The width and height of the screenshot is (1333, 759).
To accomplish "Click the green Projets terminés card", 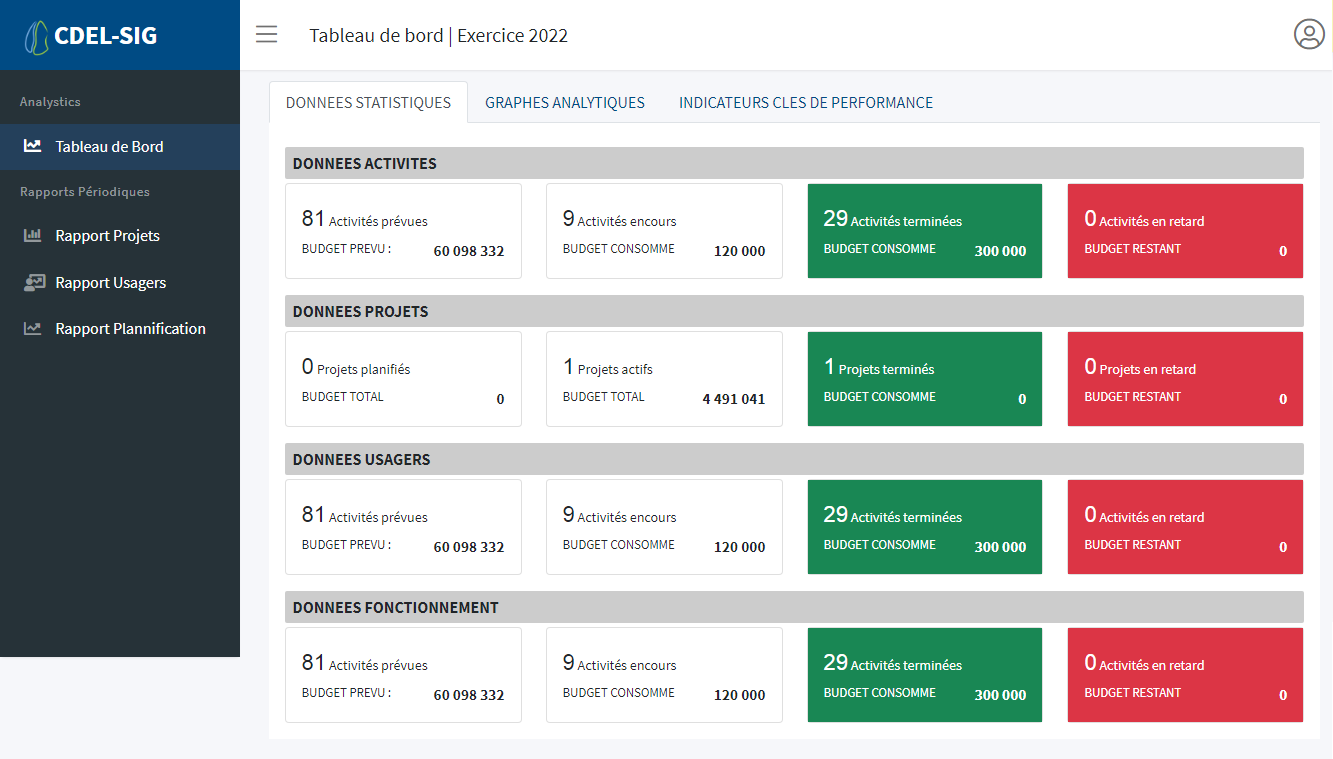I will (x=924, y=379).
